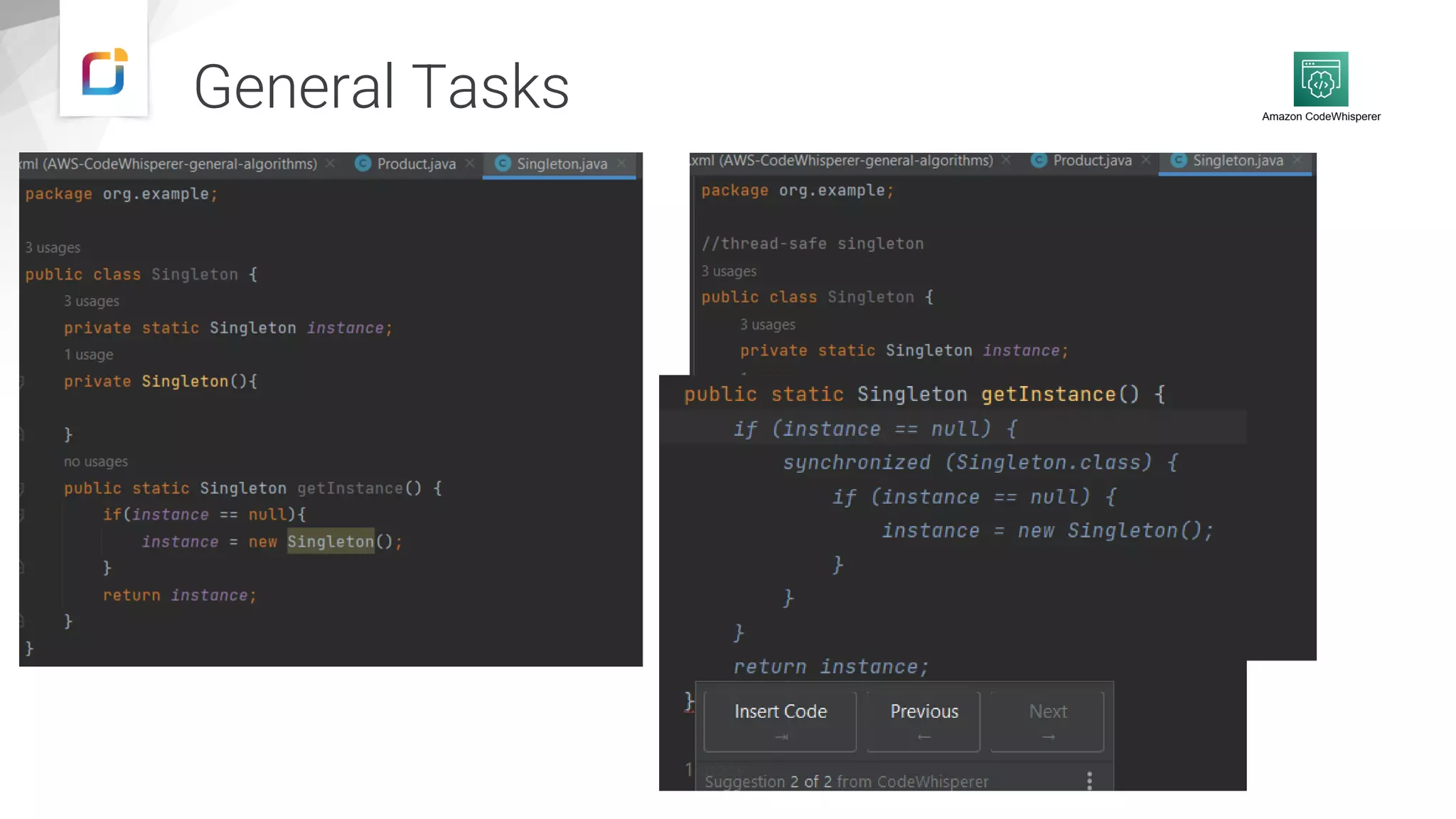Close the left editor's Product.java tab
Viewport: 1456px width, 819px height.
[470, 164]
